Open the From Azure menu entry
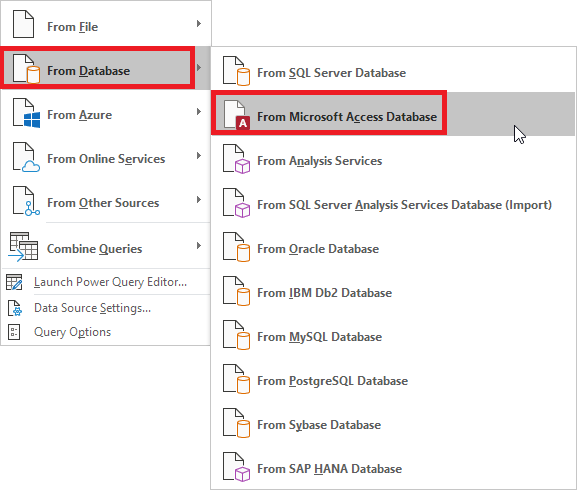577x490 pixels. point(106,112)
